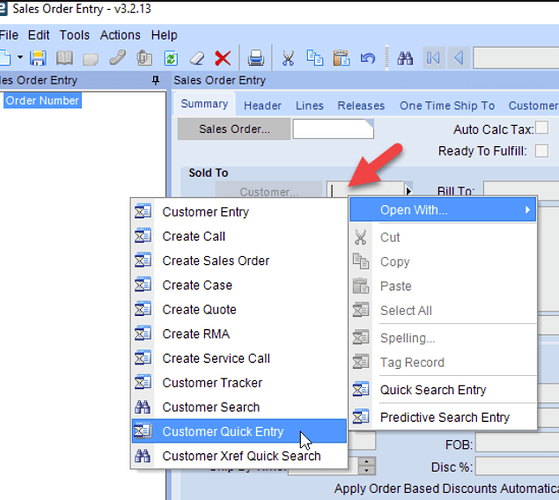Click the Undo arrow toolbar icon
Screen dimensions: 559x500
(x=368, y=58)
